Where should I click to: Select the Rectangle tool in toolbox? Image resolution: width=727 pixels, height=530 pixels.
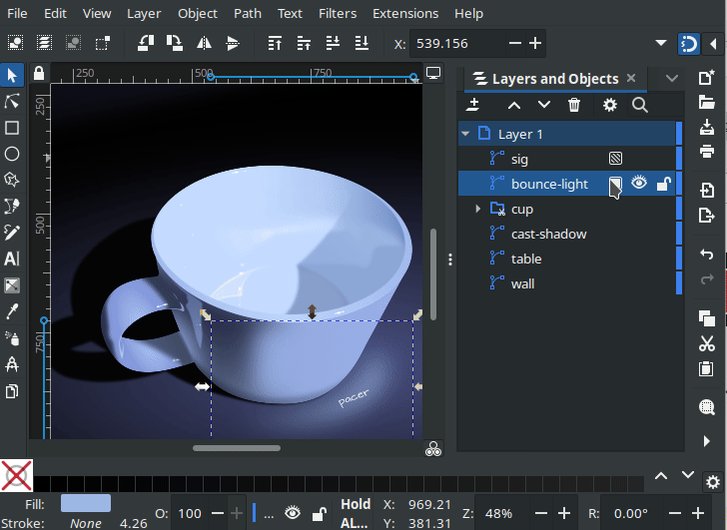tap(12, 128)
